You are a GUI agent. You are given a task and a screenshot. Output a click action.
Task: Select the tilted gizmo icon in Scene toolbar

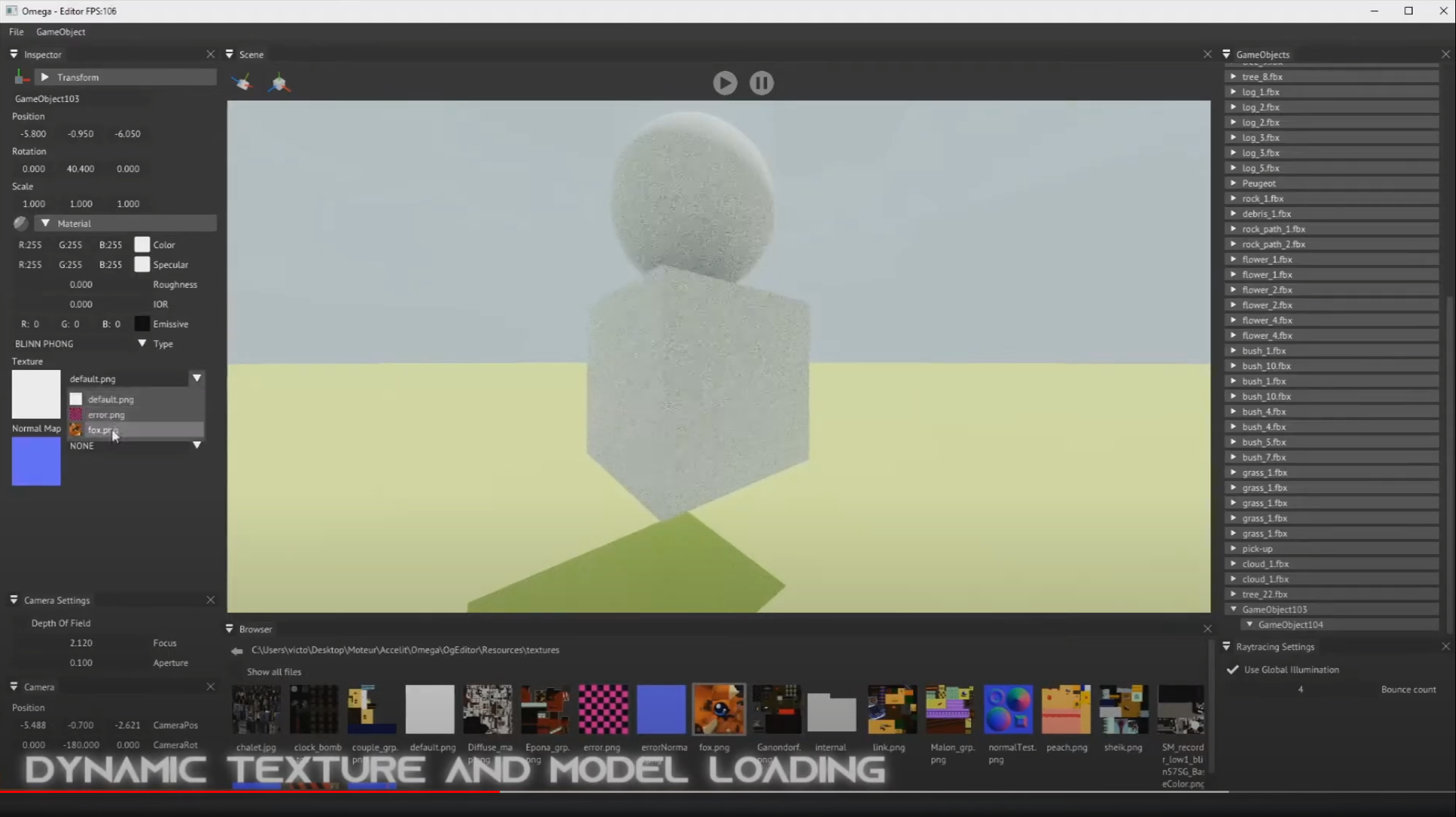tap(242, 82)
